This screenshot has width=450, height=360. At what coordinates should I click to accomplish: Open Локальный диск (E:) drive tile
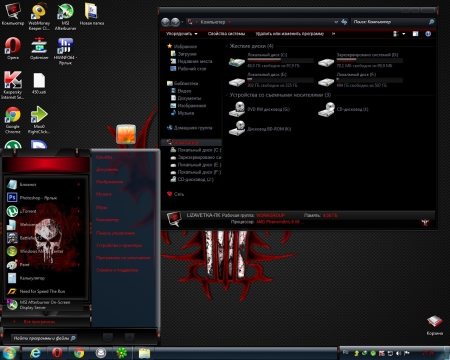pyautogui.click(x=272, y=80)
